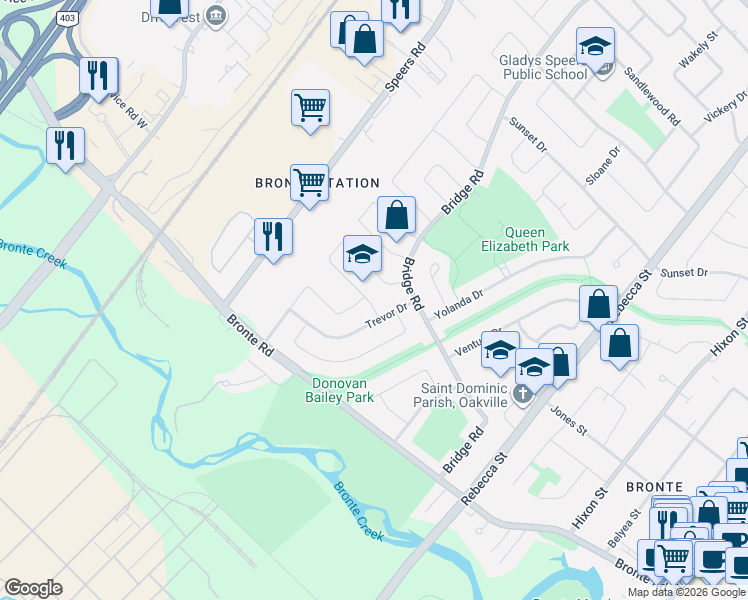748x600 pixels.
Task: Open the school marker north of Trevor Dr
Action: click(x=363, y=257)
